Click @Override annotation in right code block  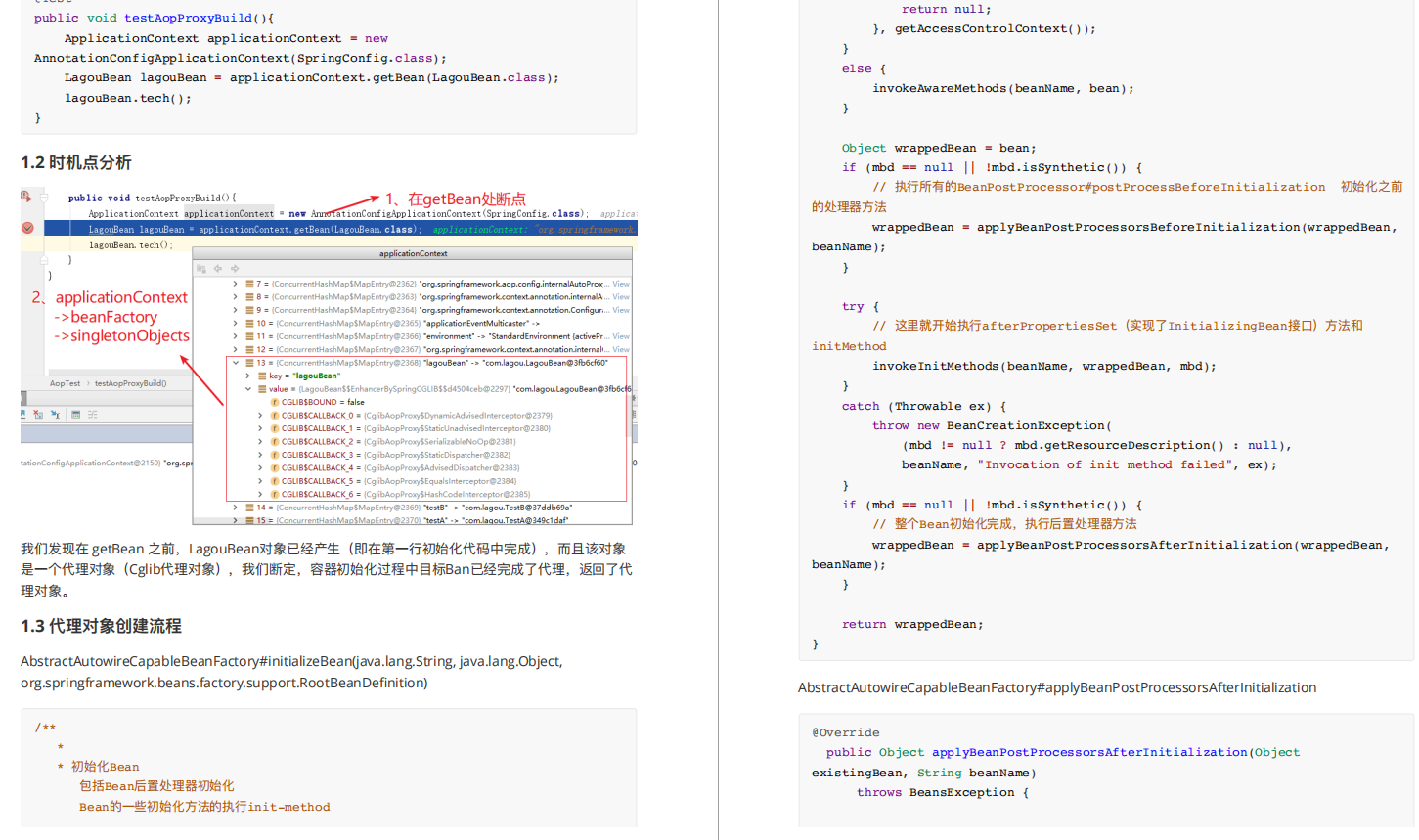pyautogui.click(x=846, y=732)
